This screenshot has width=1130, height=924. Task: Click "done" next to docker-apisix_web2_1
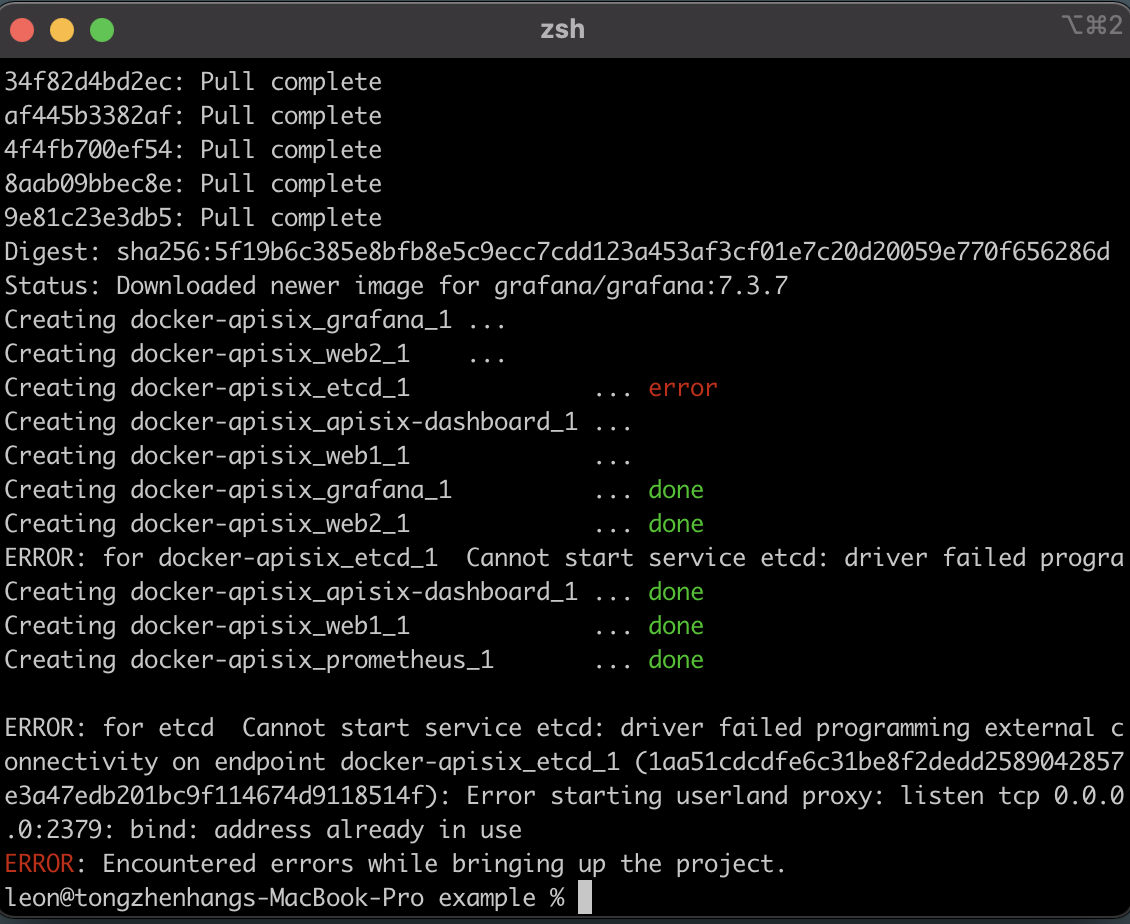(676, 524)
